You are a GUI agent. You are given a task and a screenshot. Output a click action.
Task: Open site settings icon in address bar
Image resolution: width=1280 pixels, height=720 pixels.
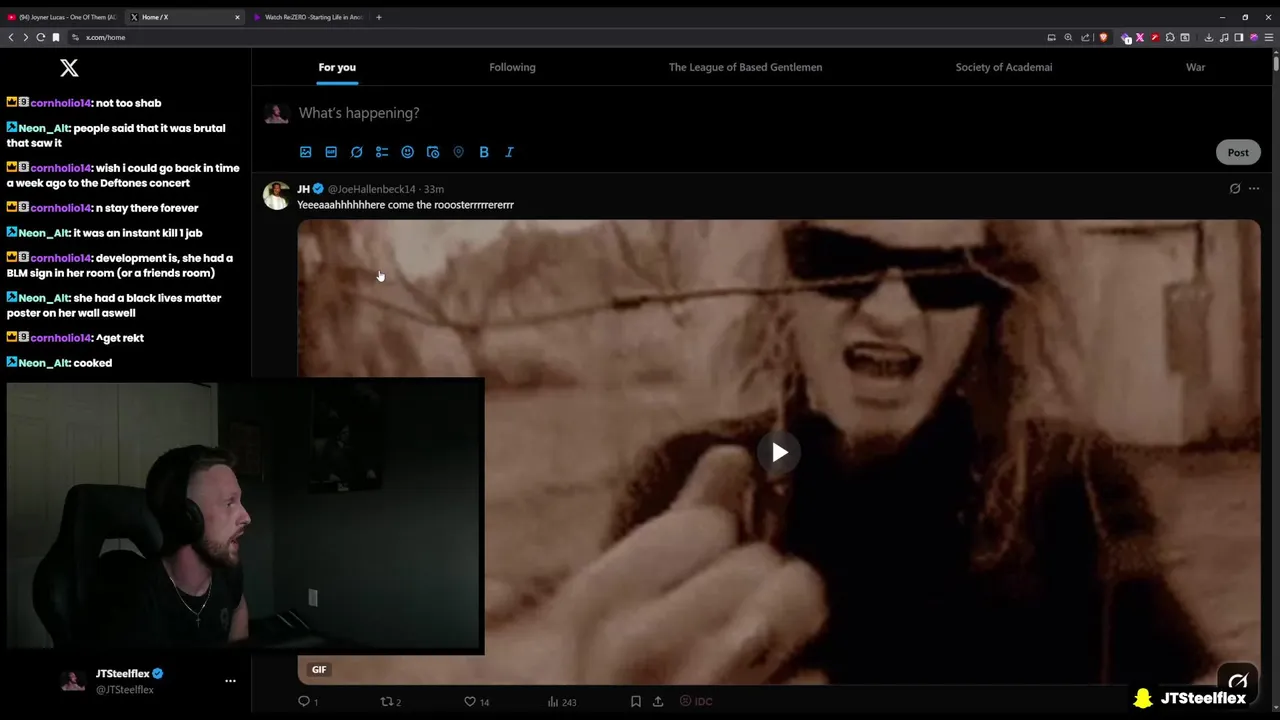coord(75,37)
